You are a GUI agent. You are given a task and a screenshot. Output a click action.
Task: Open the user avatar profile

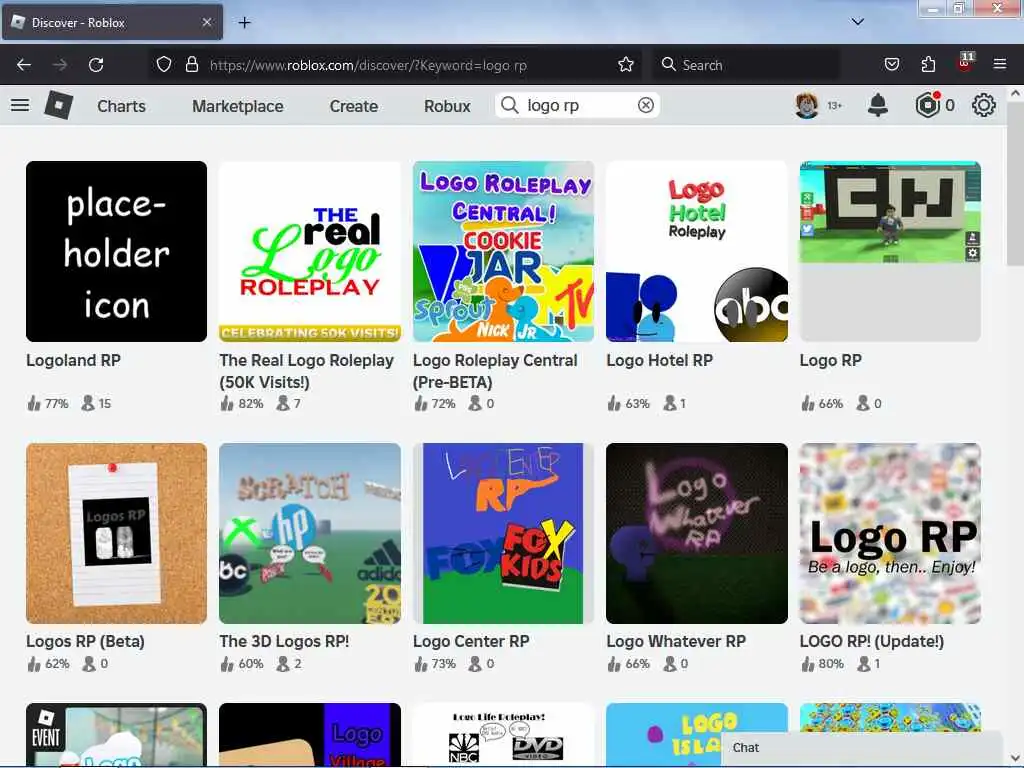coord(807,105)
